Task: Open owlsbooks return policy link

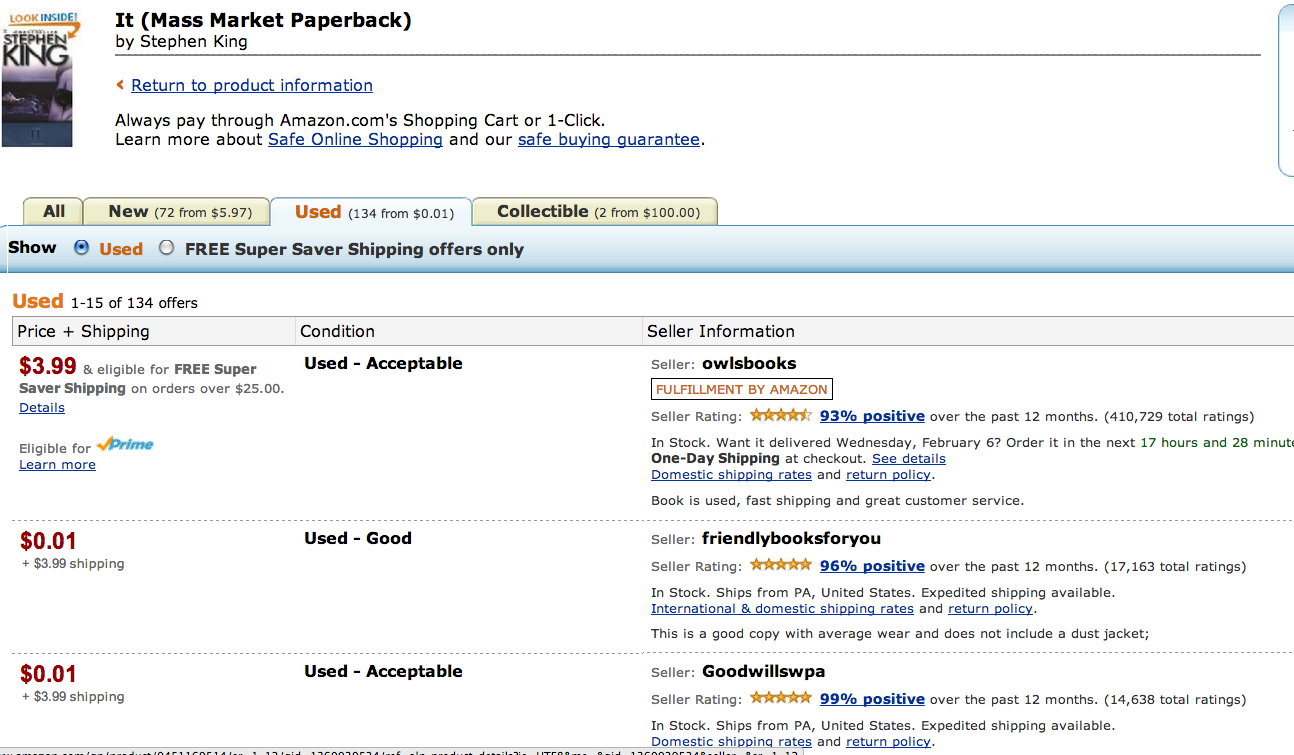Action: tap(889, 475)
